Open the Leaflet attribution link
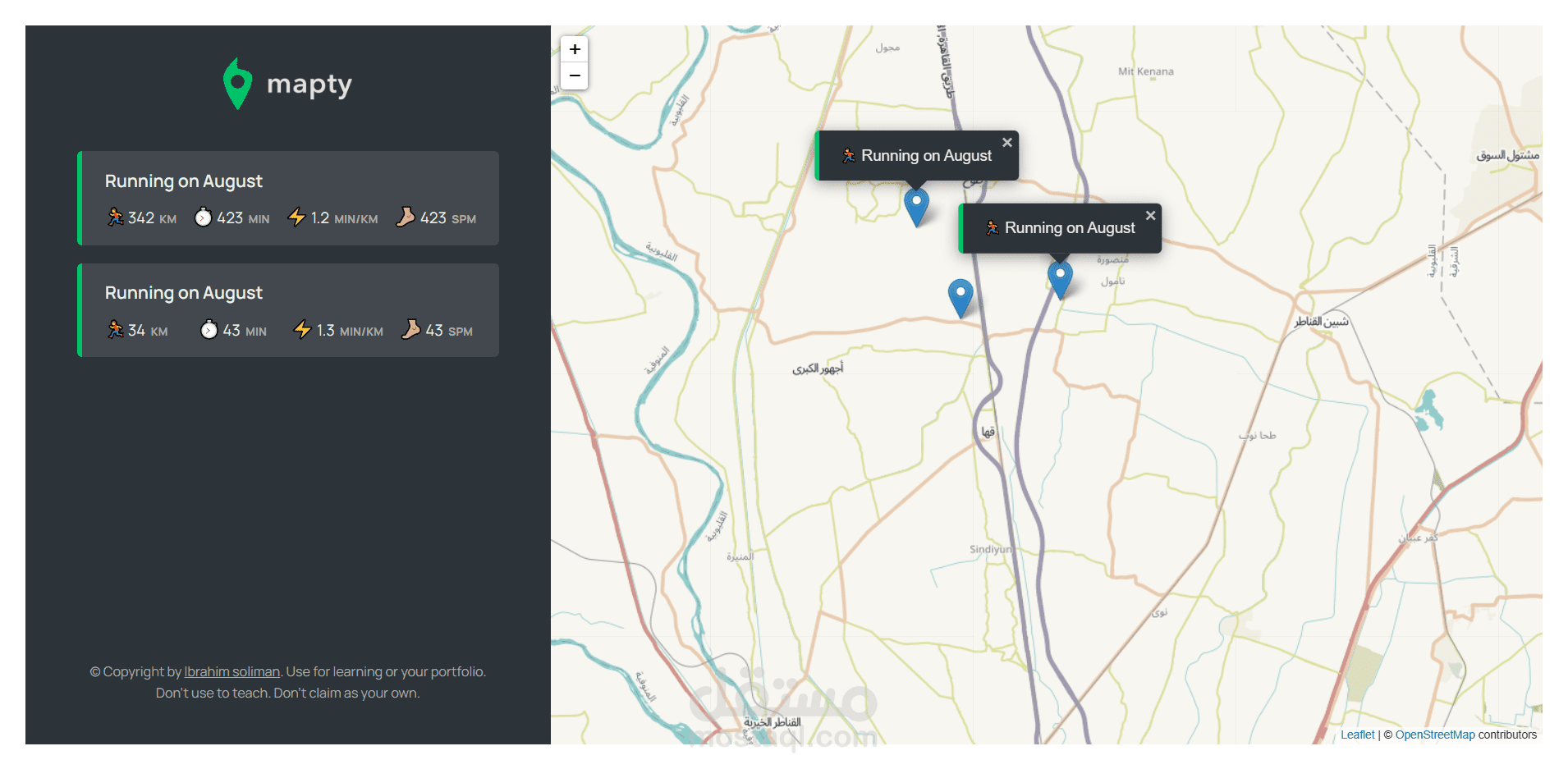 (x=1357, y=735)
